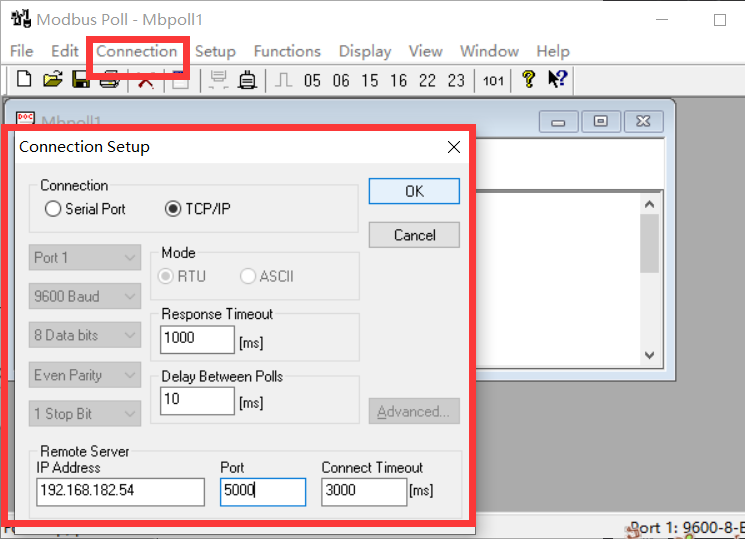Select RTU mode radio button
Image resolution: width=745 pixels, height=539 pixels.
(165, 276)
